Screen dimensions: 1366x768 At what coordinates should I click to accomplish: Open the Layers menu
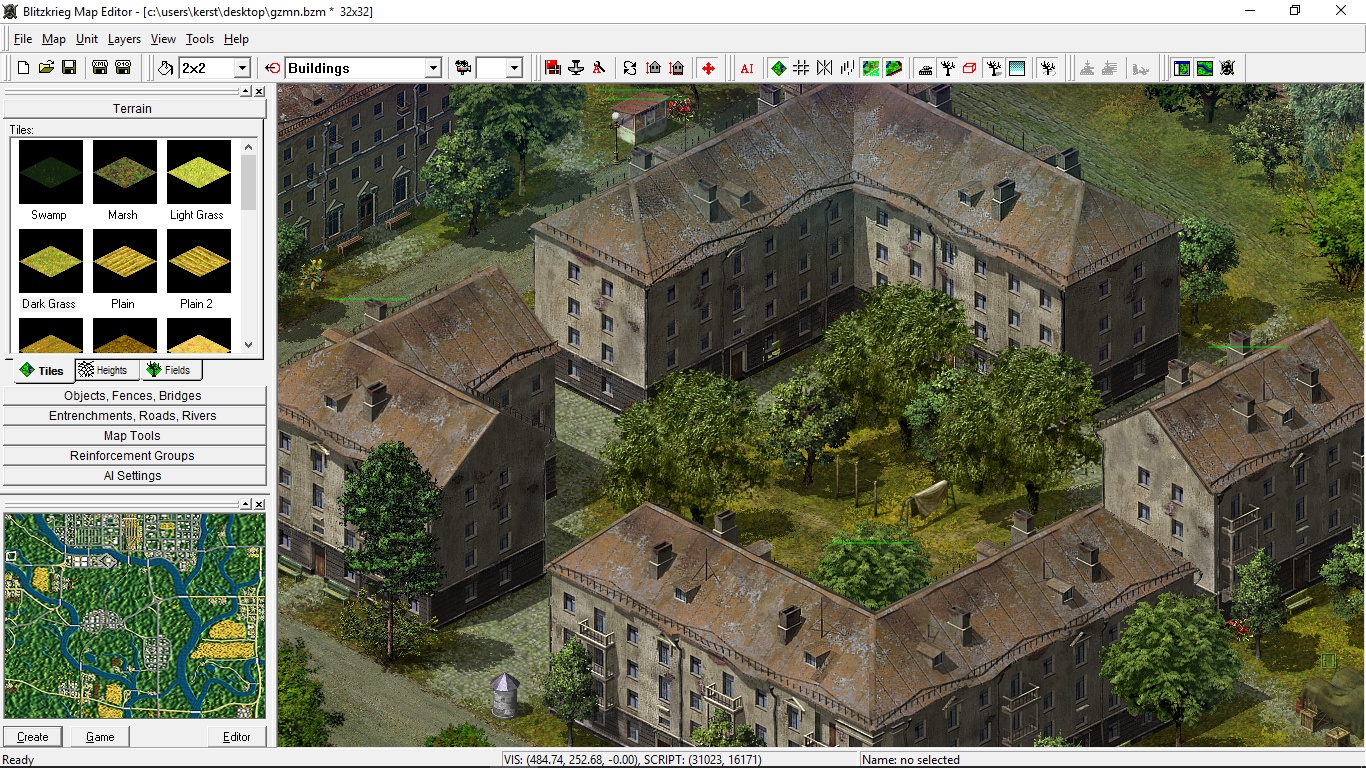tap(125, 39)
